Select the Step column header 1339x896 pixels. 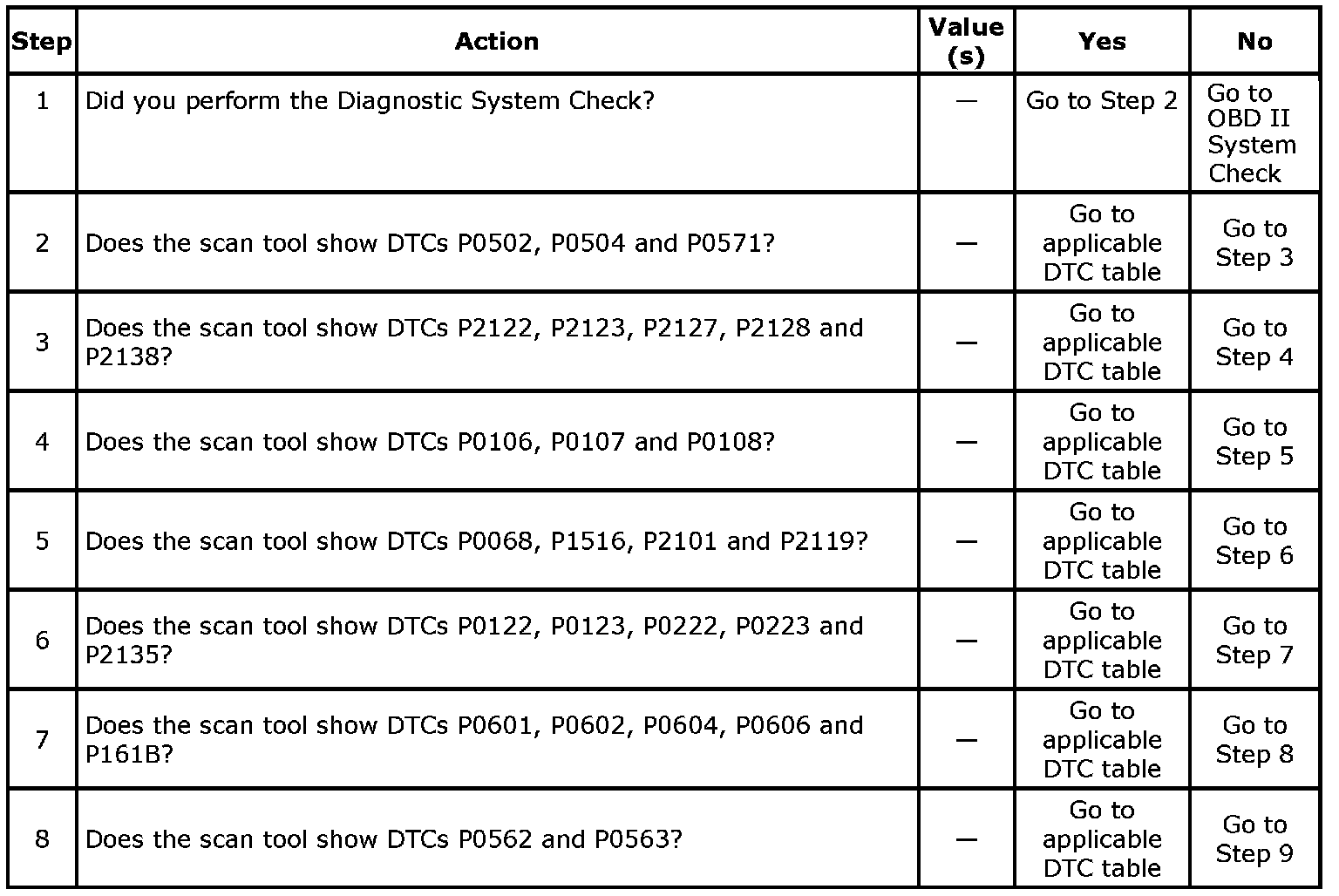click(x=42, y=41)
